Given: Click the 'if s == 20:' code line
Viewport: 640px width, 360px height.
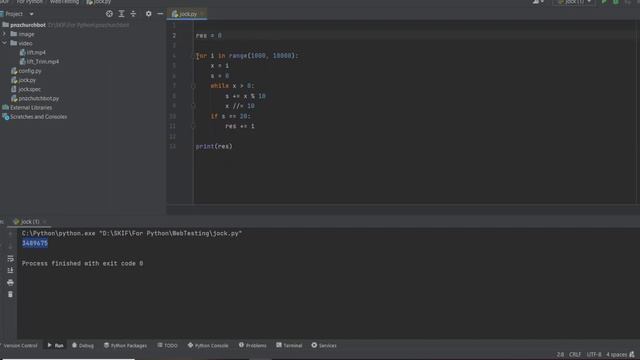Looking at the screenshot, I should [x=231, y=116].
